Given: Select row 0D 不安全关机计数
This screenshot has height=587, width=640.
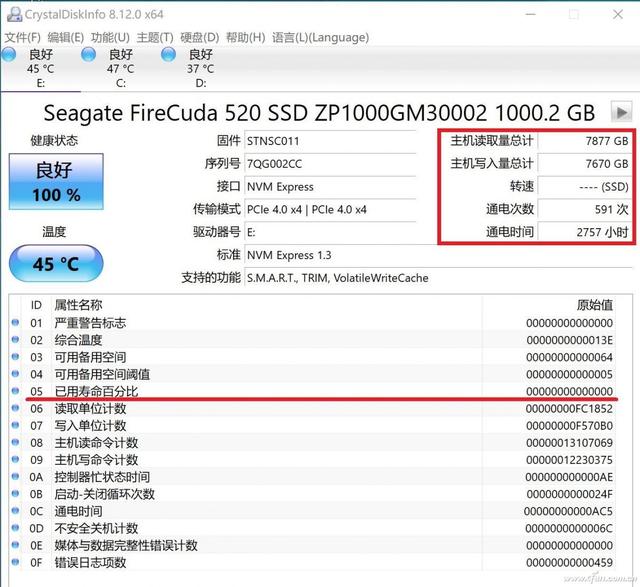Looking at the screenshot, I should [x=313, y=528].
